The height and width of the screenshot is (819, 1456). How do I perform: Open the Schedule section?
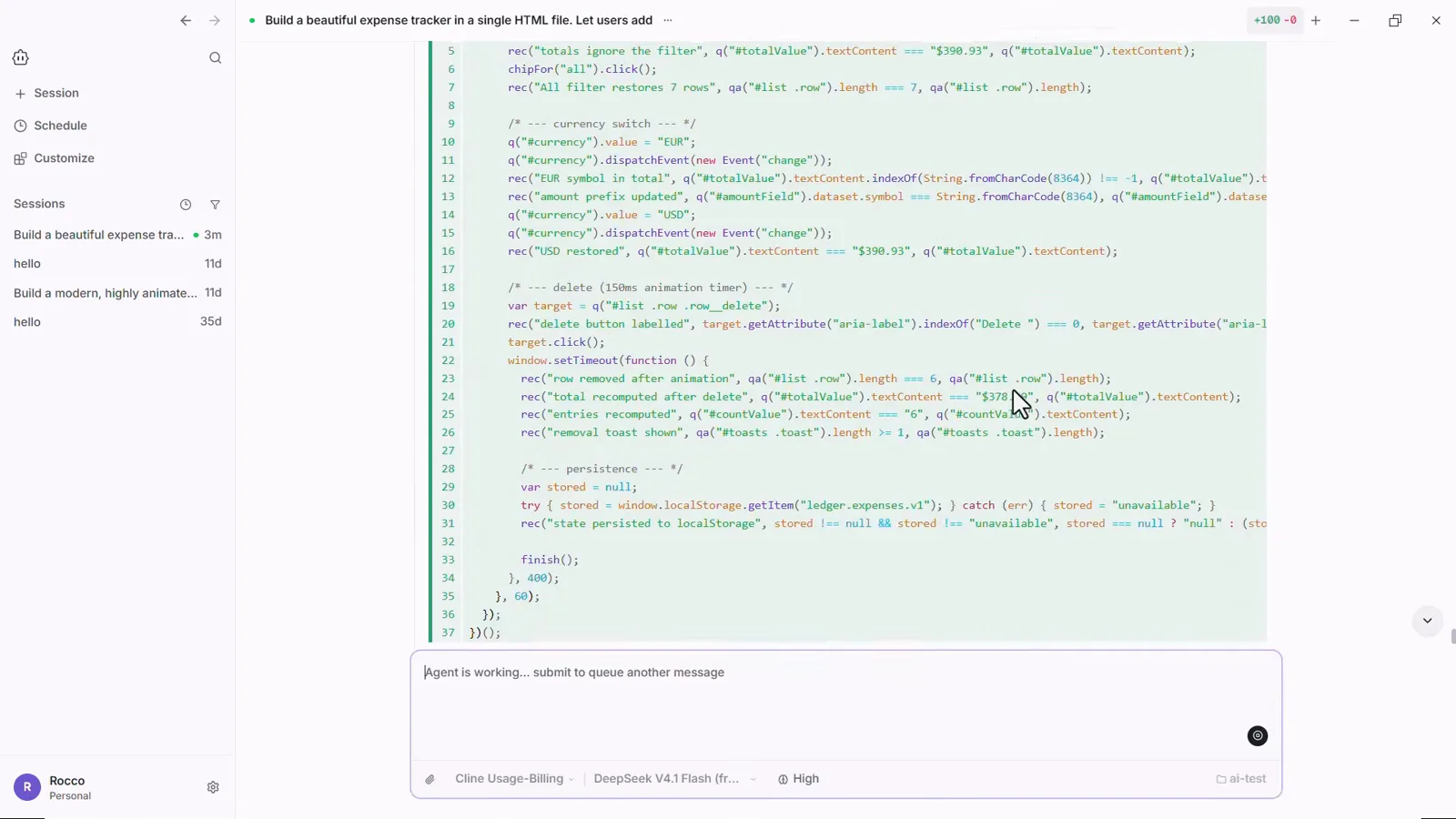51,126
